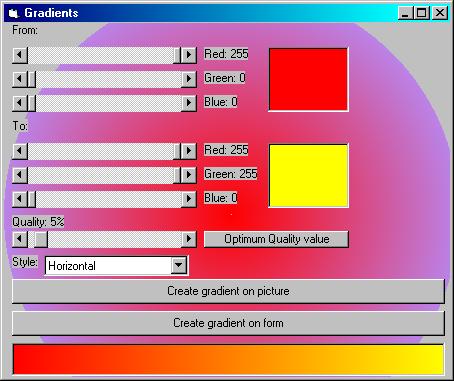This screenshot has height=381, width=454.
Task: Open the Style dropdown arrow
Action: [179, 266]
